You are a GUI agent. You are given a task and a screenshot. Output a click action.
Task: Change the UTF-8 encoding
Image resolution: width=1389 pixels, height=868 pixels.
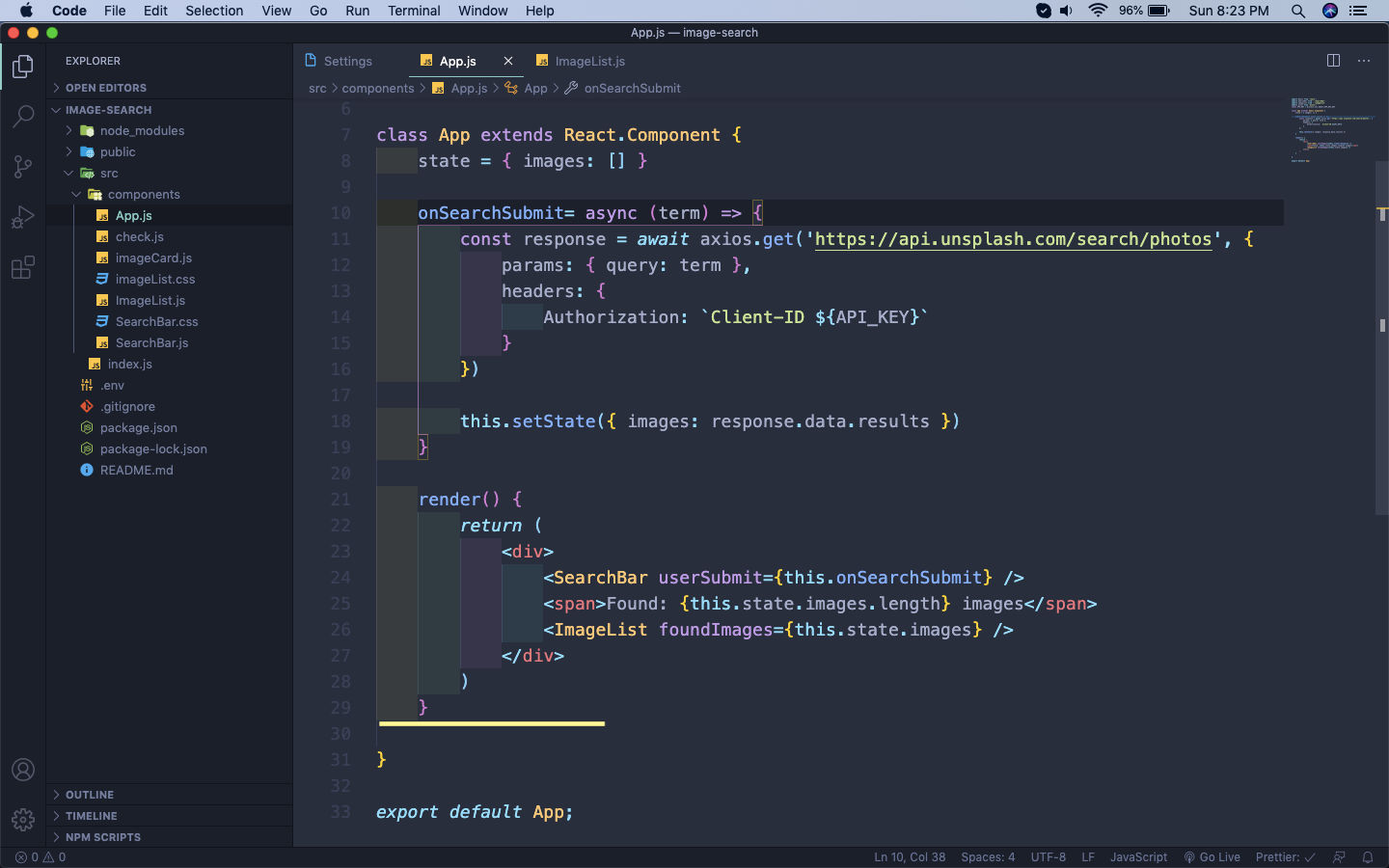coord(1049,857)
